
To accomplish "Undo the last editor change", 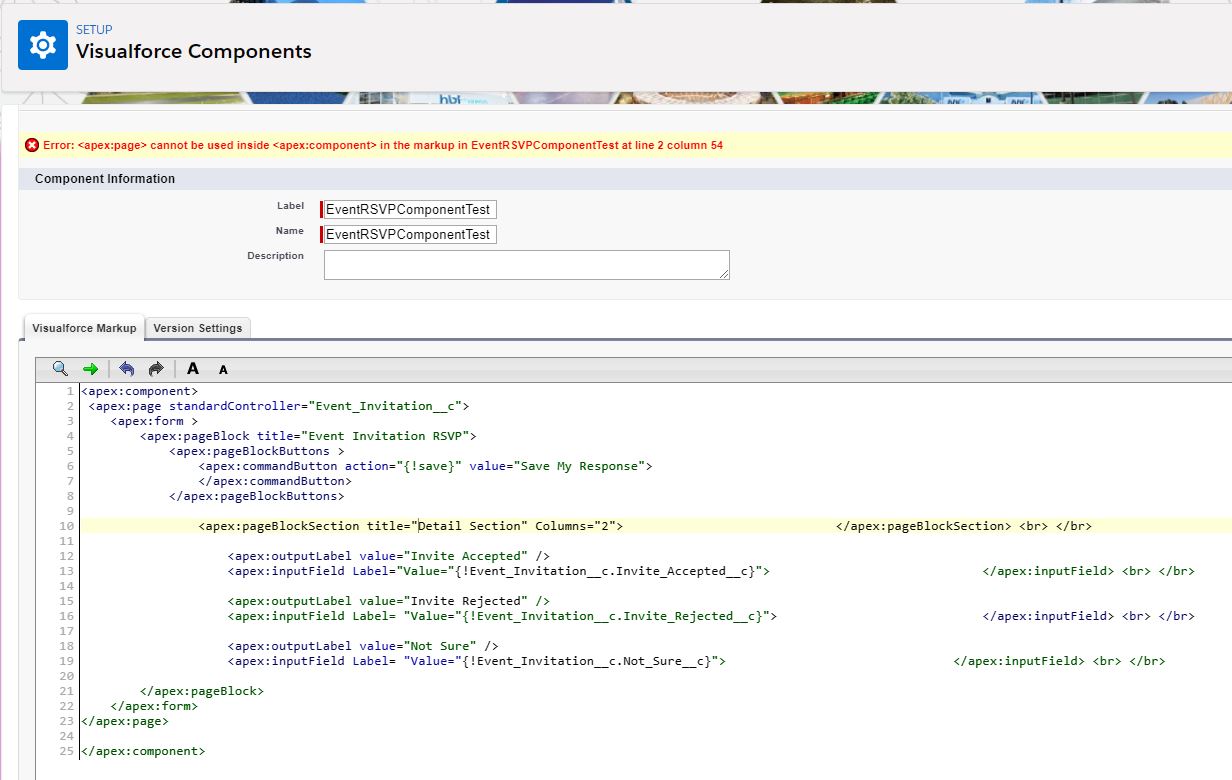I will (x=126, y=368).
